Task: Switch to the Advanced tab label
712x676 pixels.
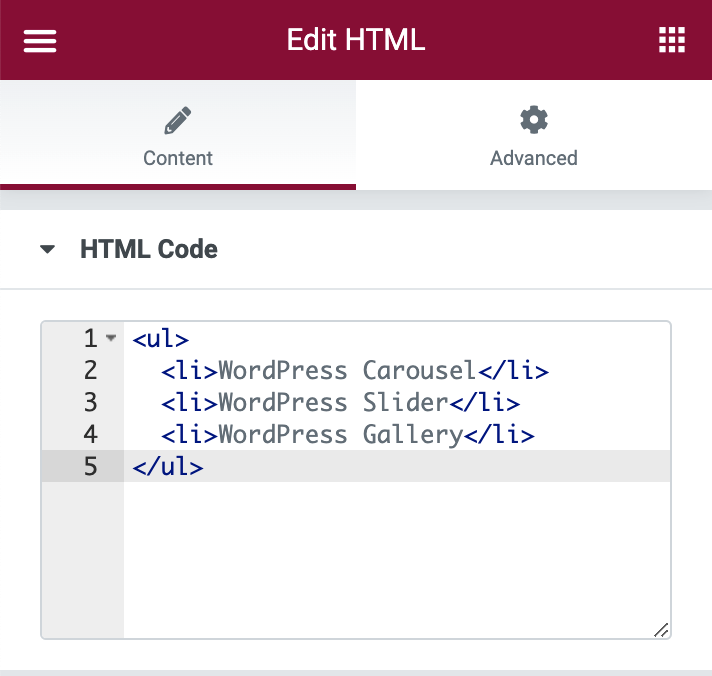Action: tap(534, 158)
